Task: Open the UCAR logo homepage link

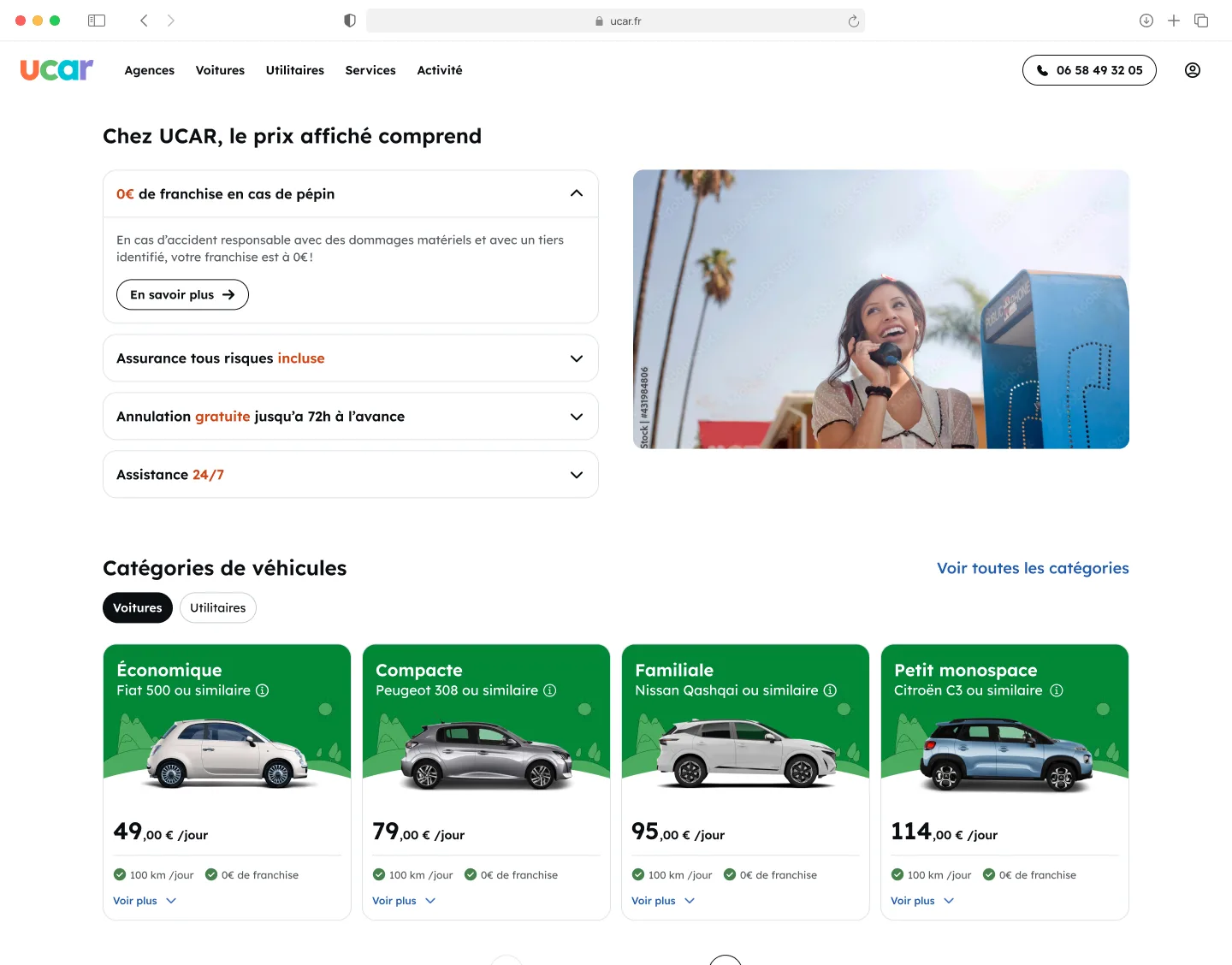Action: click(56, 69)
